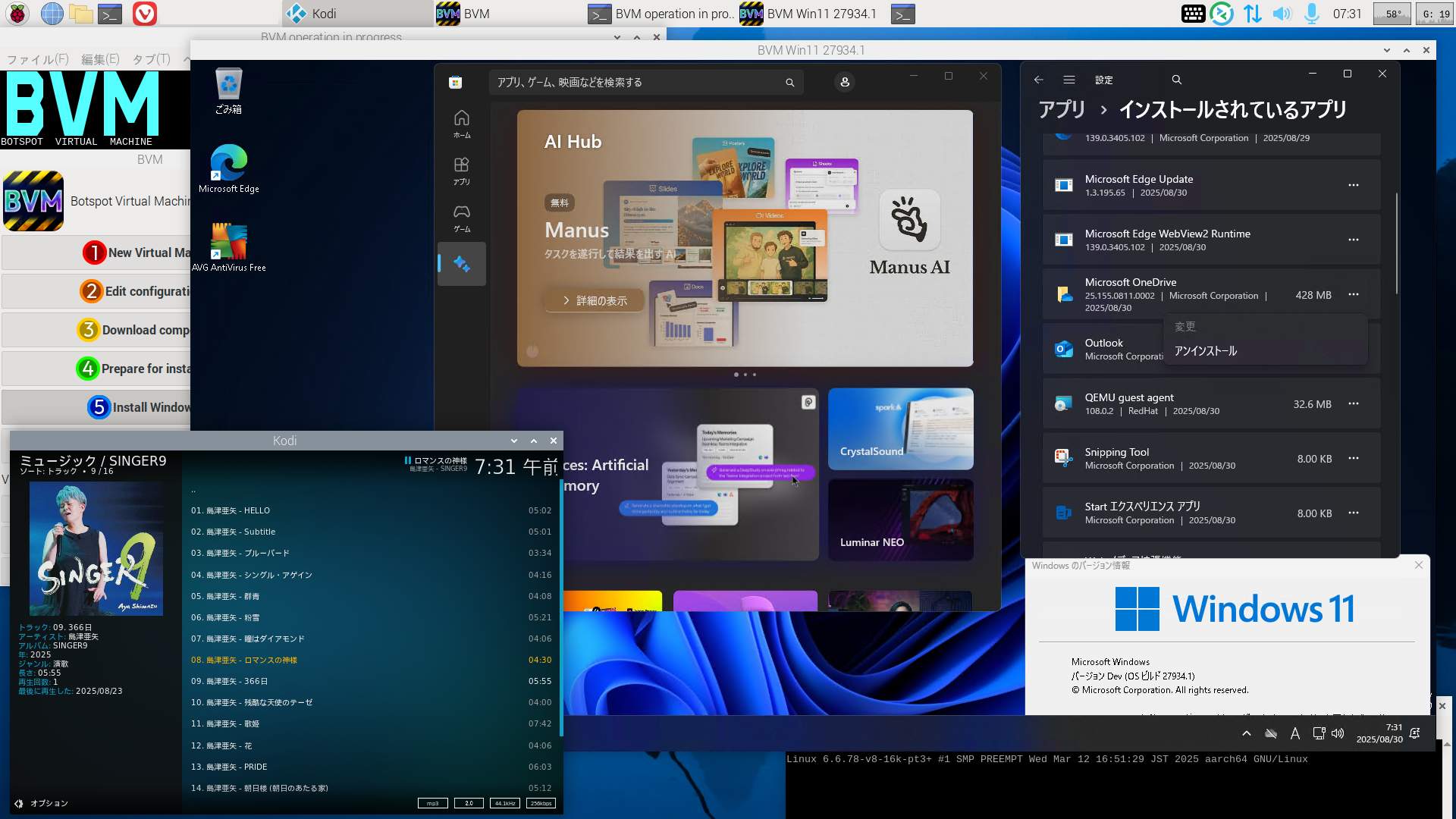
Task: Show hidden icons chevron in Windows taskbar
Action: tap(1246, 733)
